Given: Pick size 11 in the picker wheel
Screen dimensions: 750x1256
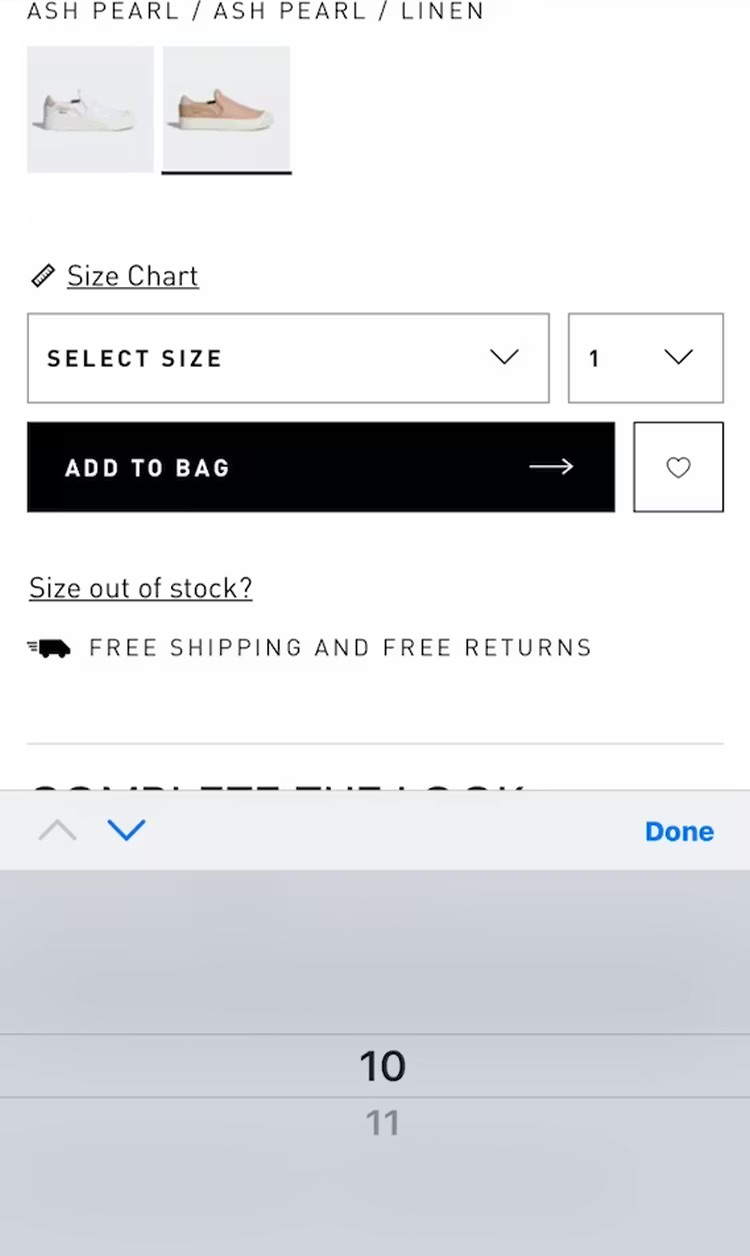Looking at the screenshot, I should click(382, 1124).
